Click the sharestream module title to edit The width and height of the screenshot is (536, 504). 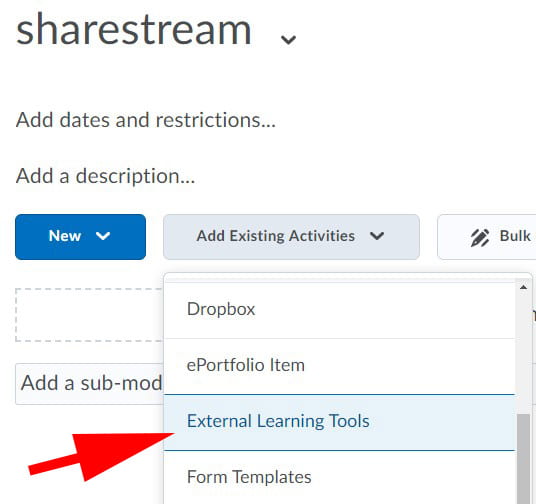pyautogui.click(x=134, y=29)
